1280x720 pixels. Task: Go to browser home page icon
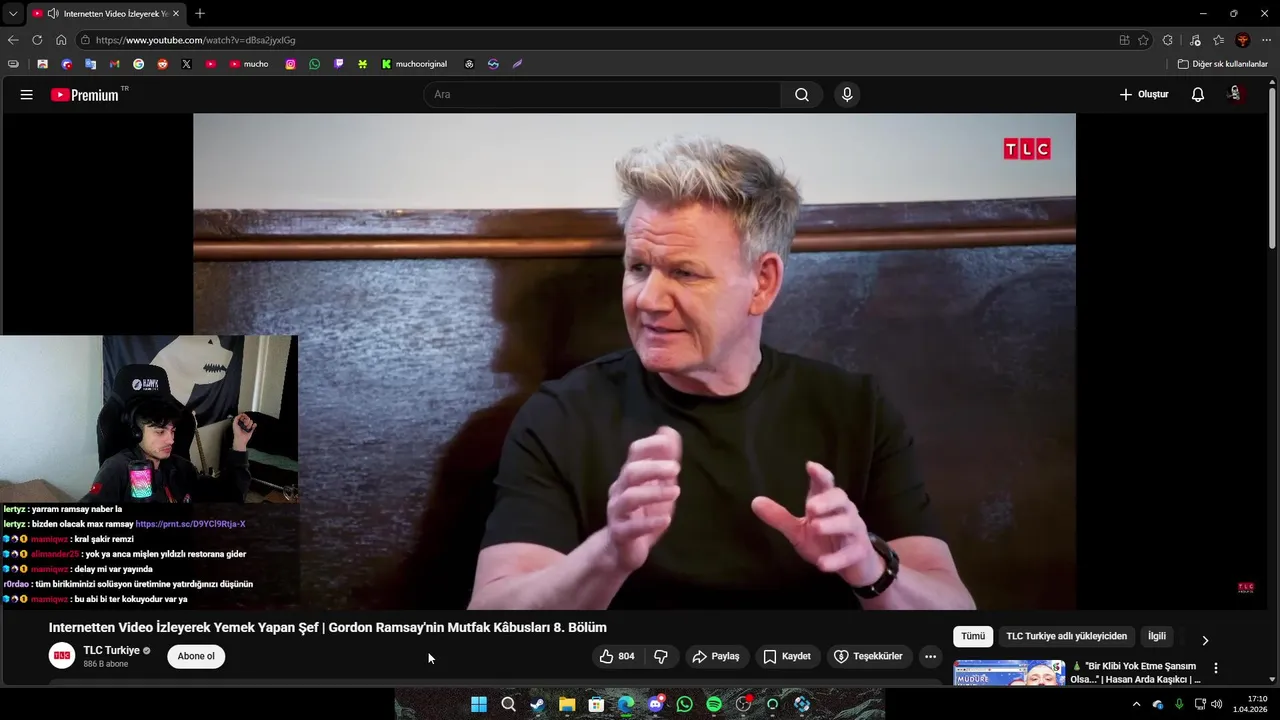[x=61, y=40]
